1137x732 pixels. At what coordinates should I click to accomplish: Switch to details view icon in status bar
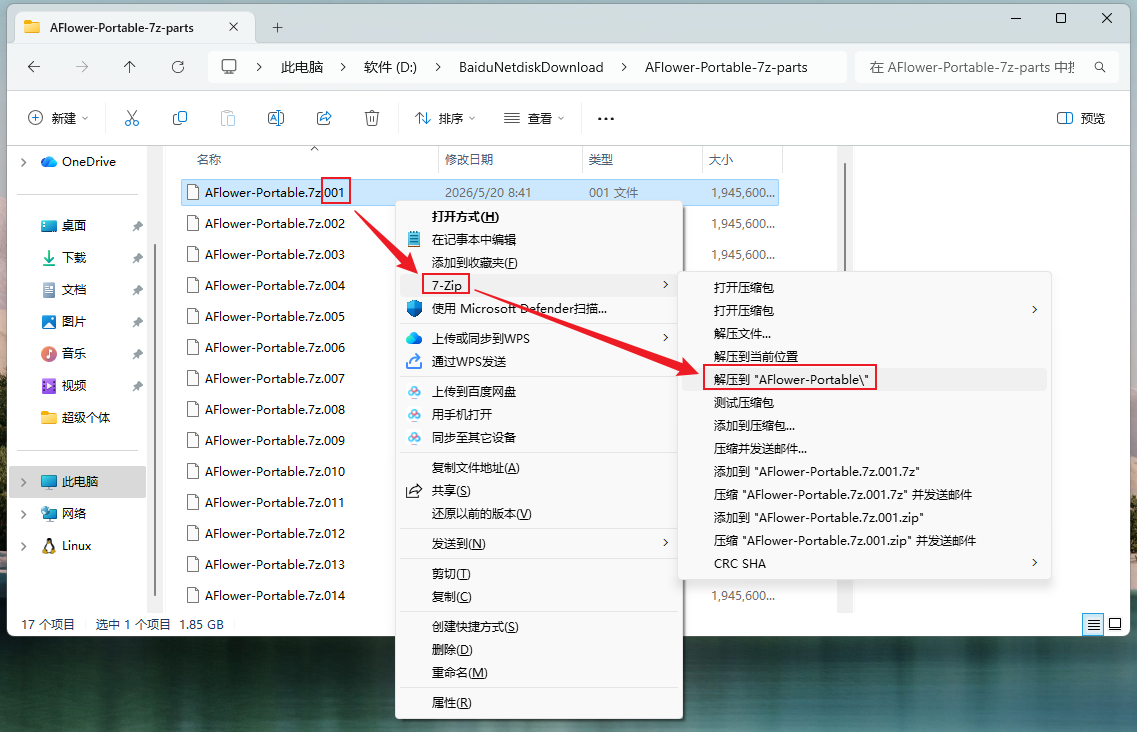[x=1093, y=624]
